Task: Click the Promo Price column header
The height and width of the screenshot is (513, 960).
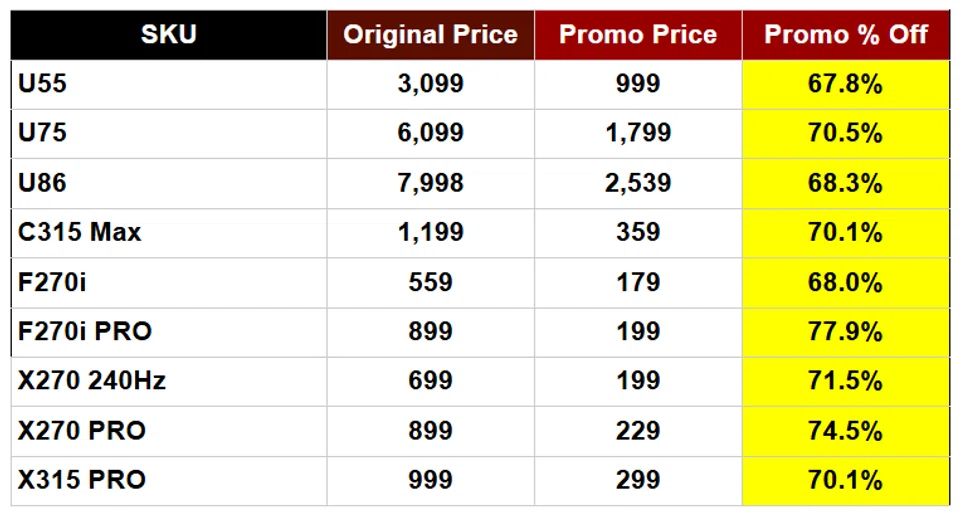Action: click(638, 35)
